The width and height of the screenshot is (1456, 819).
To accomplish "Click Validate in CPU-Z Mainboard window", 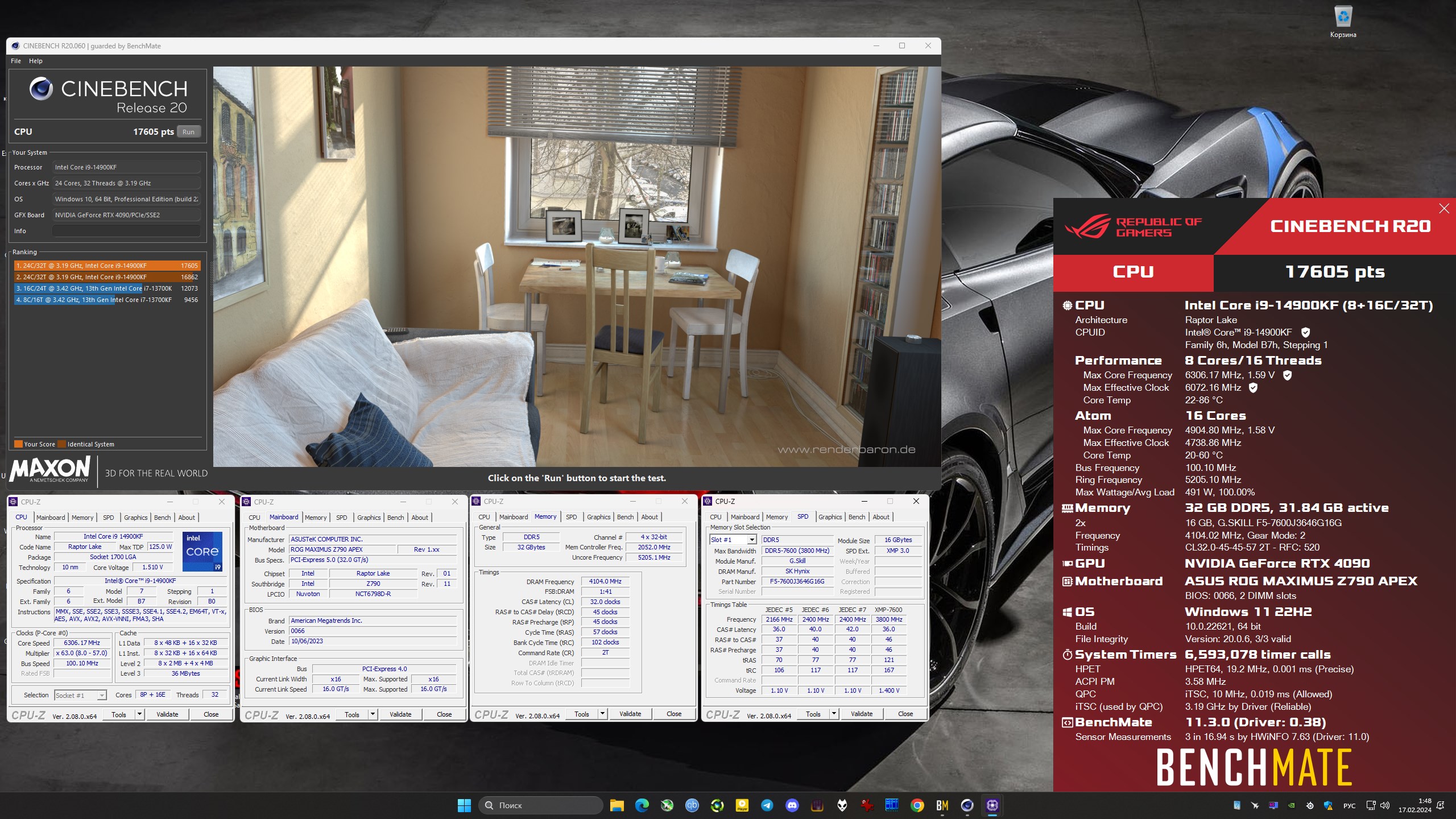I will click(400, 714).
